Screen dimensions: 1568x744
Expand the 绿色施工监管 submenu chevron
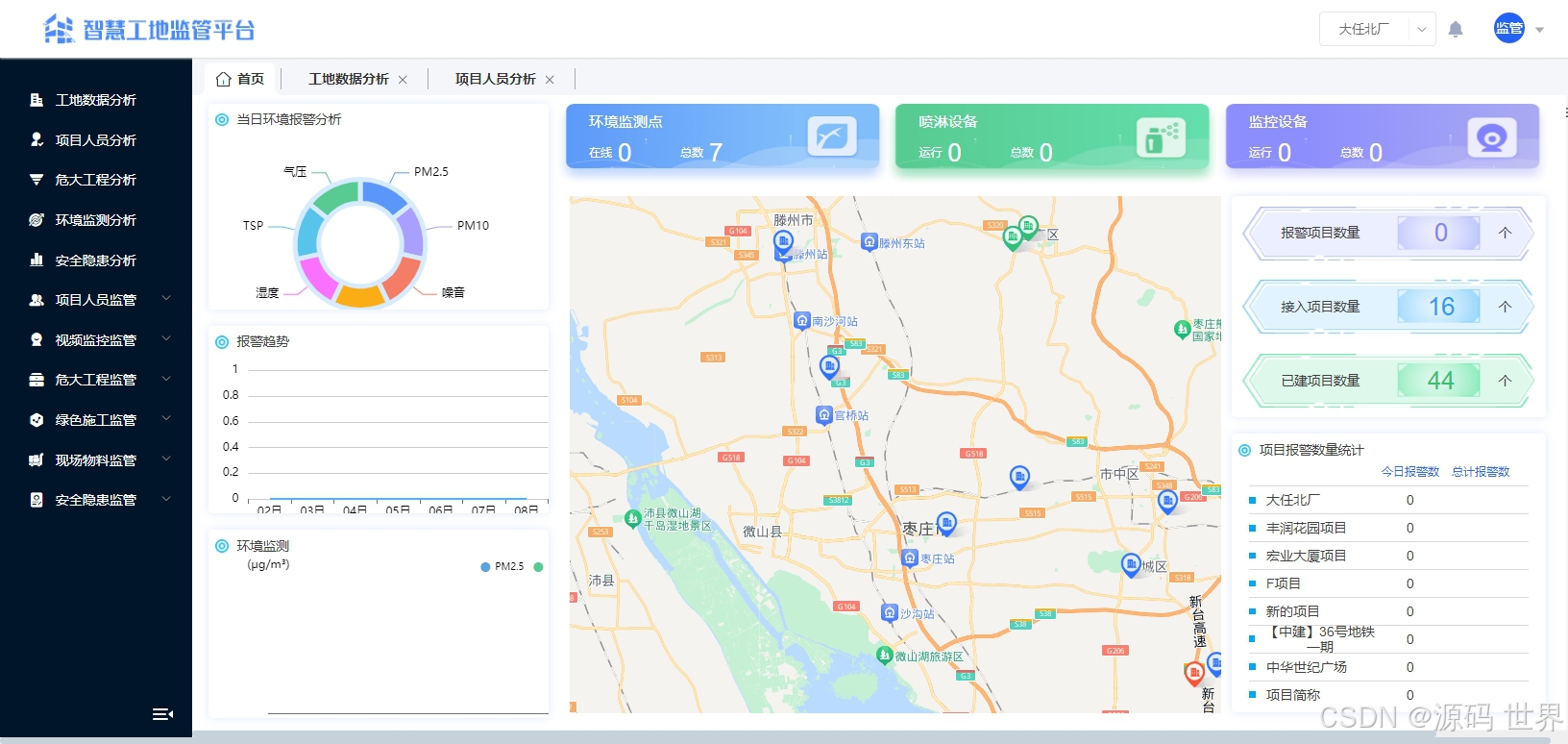166,419
